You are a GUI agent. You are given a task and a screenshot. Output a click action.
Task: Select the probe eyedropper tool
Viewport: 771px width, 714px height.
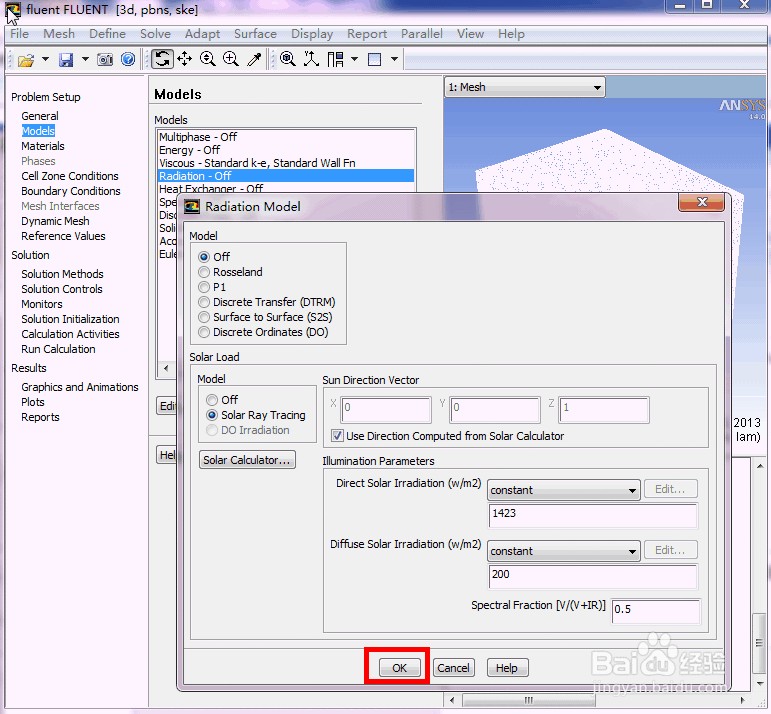point(254,59)
